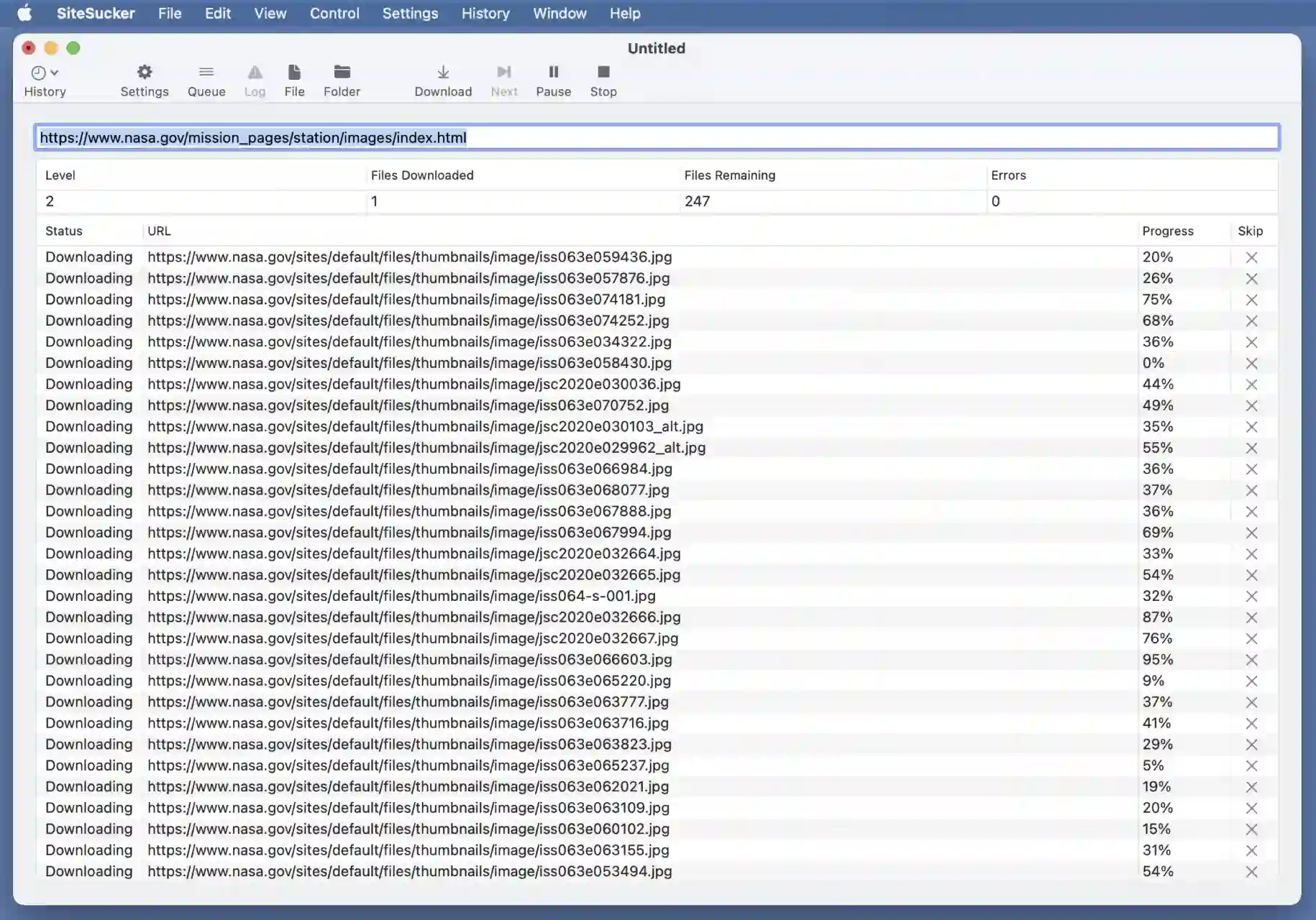Click the 95% progress of iss063e066603.jpg
This screenshot has height=920, width=1316.
point(1158,660)
